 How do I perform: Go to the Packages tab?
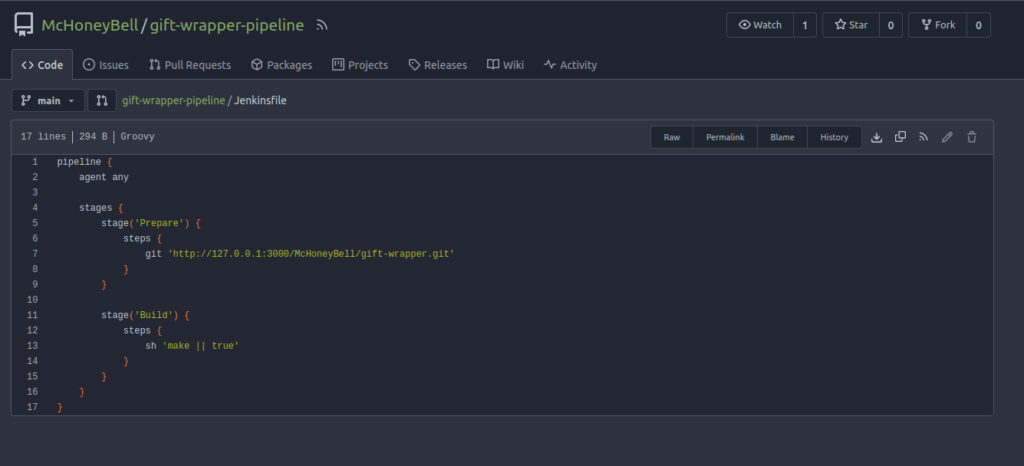(281, 65)
